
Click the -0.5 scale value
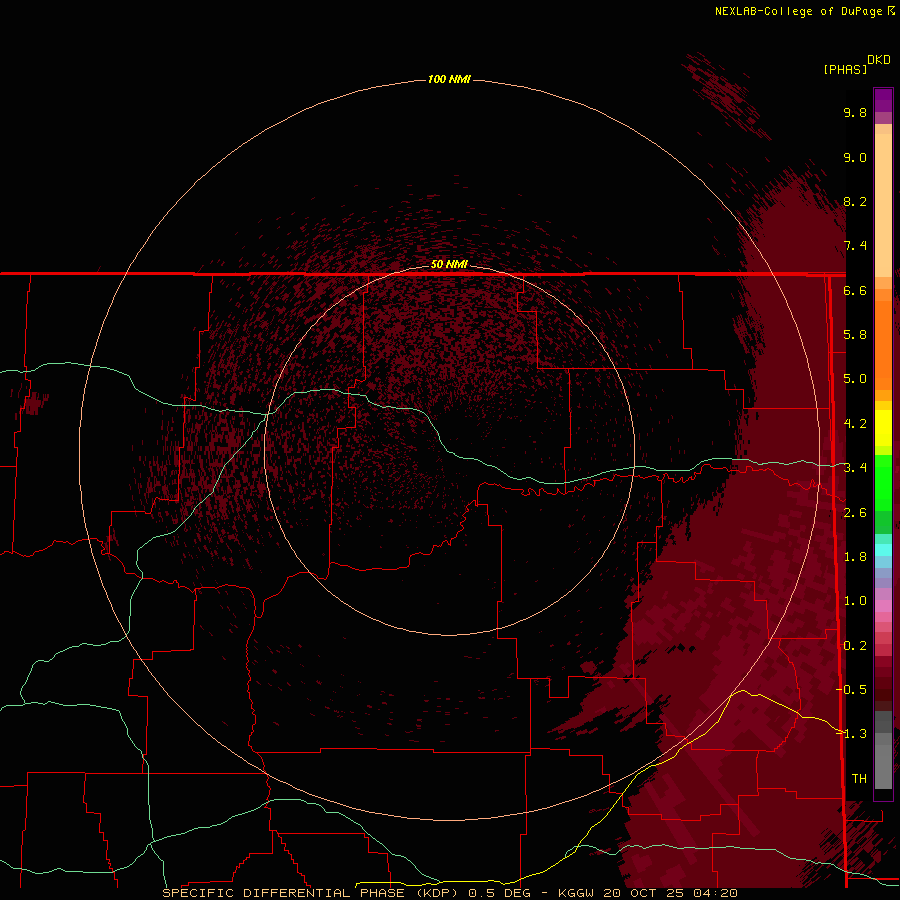pyautogui.click(x=852, y=690)
